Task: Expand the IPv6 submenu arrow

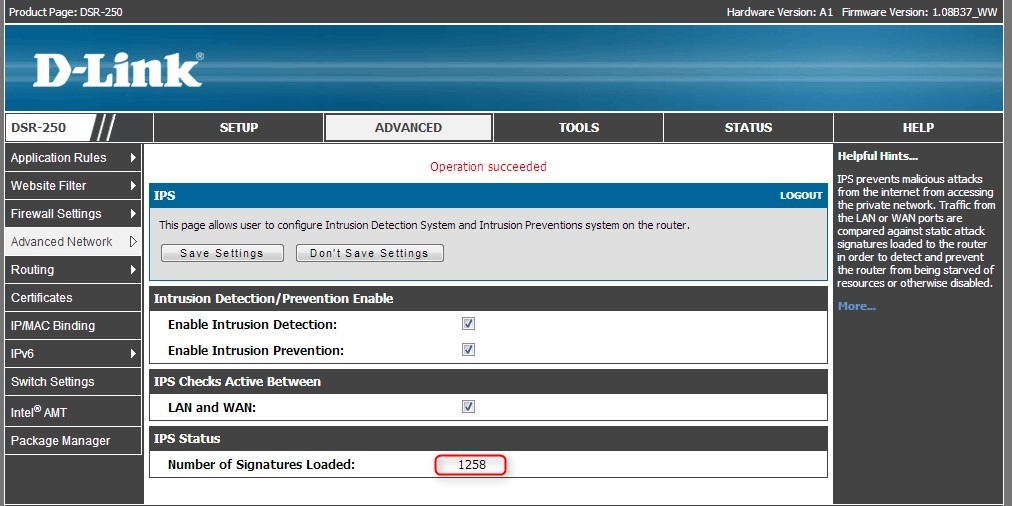Action: point(133,354)
